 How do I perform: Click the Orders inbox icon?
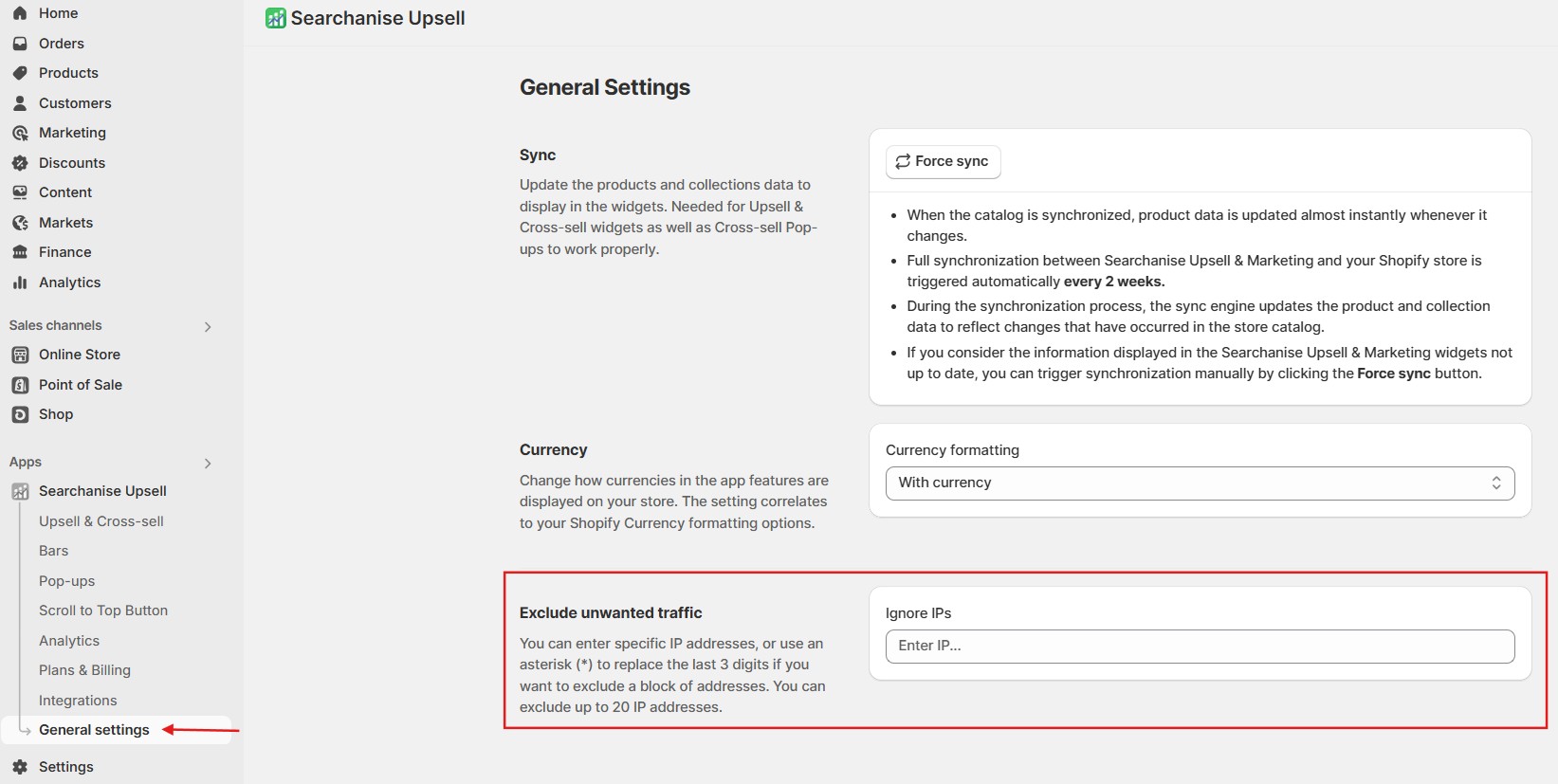[20, 44]
